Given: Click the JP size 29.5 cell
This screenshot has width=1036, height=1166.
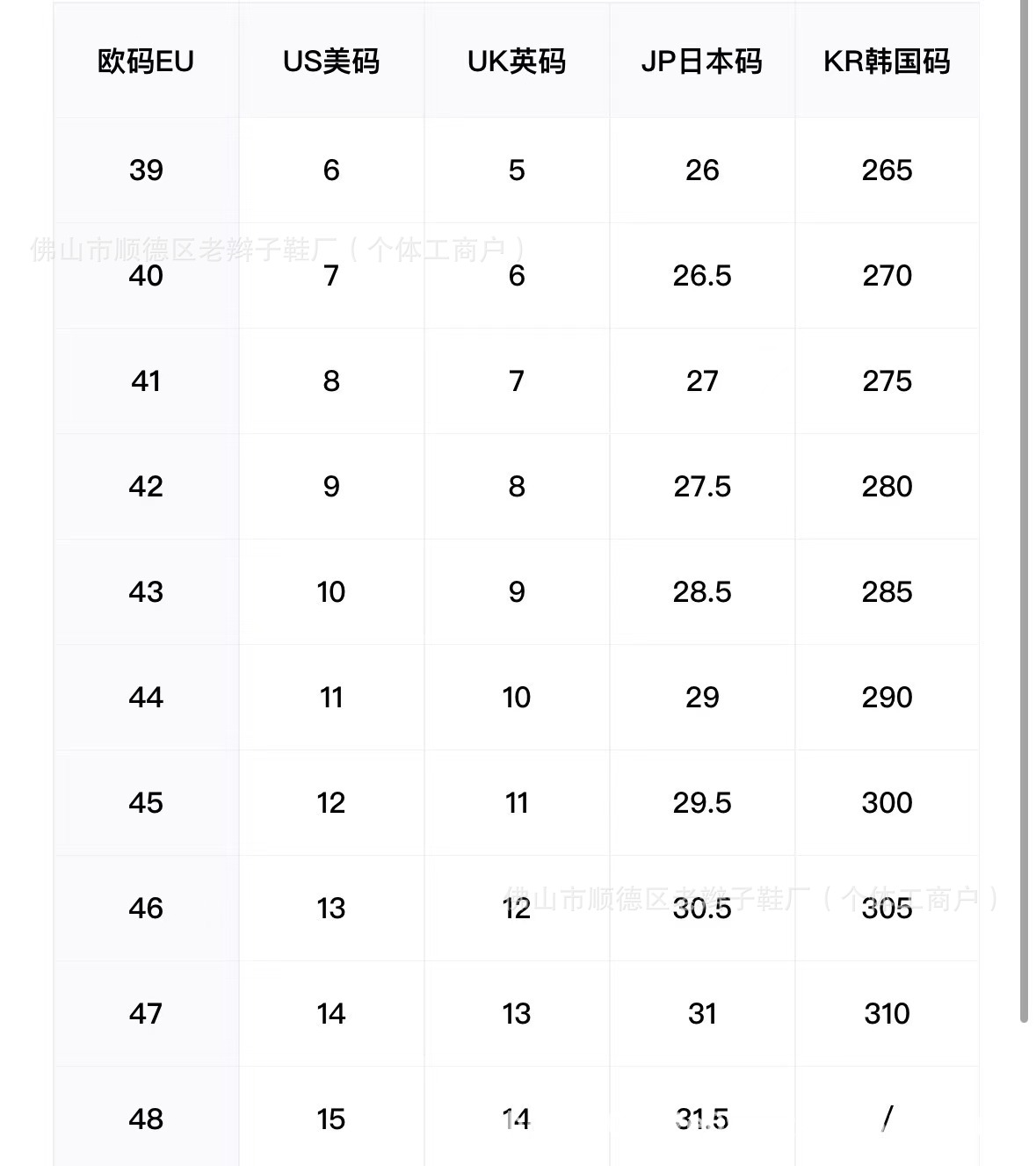Looking at the screenshot, I should pyautogui.click(x=702, y=802).
